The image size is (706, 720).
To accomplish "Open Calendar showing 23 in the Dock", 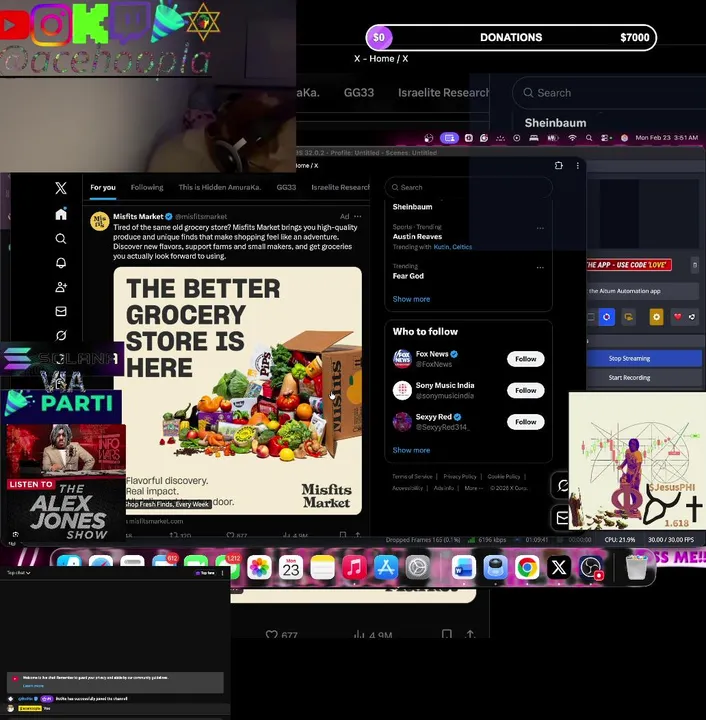I will tap(291, 568).
